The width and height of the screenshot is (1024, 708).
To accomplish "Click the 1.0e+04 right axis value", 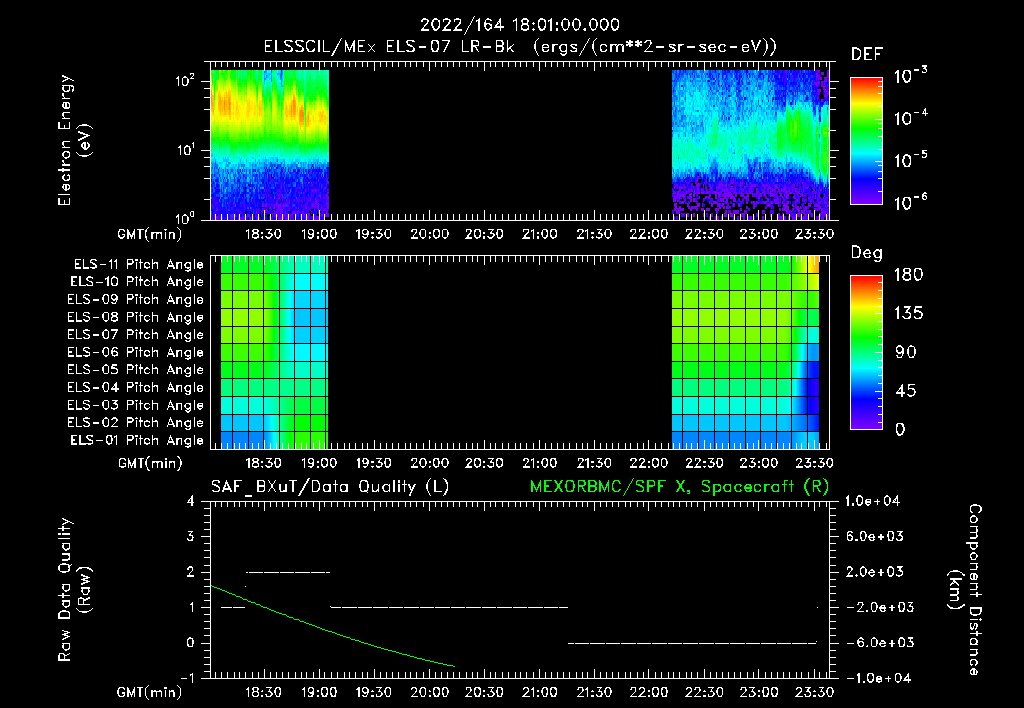I will 872,501.
